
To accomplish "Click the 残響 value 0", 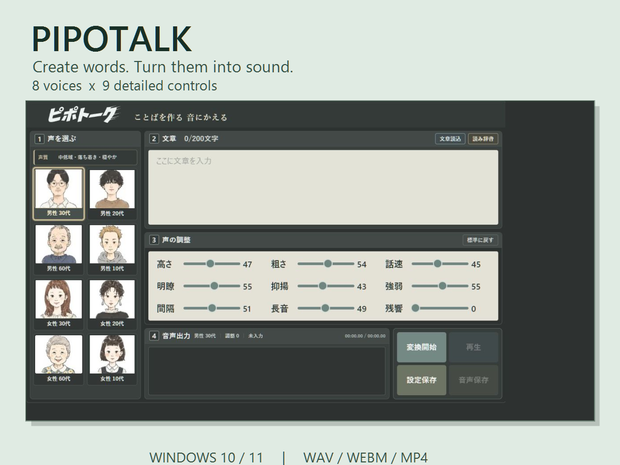I will coord(474,308).
